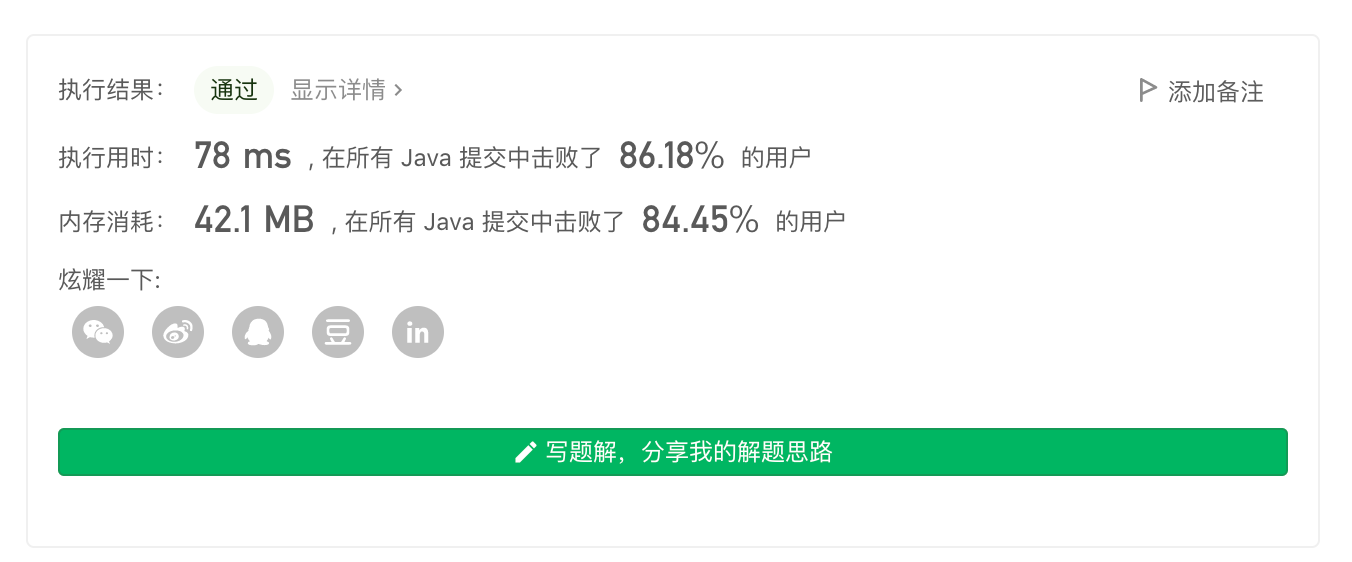Click the 86.18% runtime percentile
The width and height of the screenshot is (1352, 562).
click(x=672, y=156)
